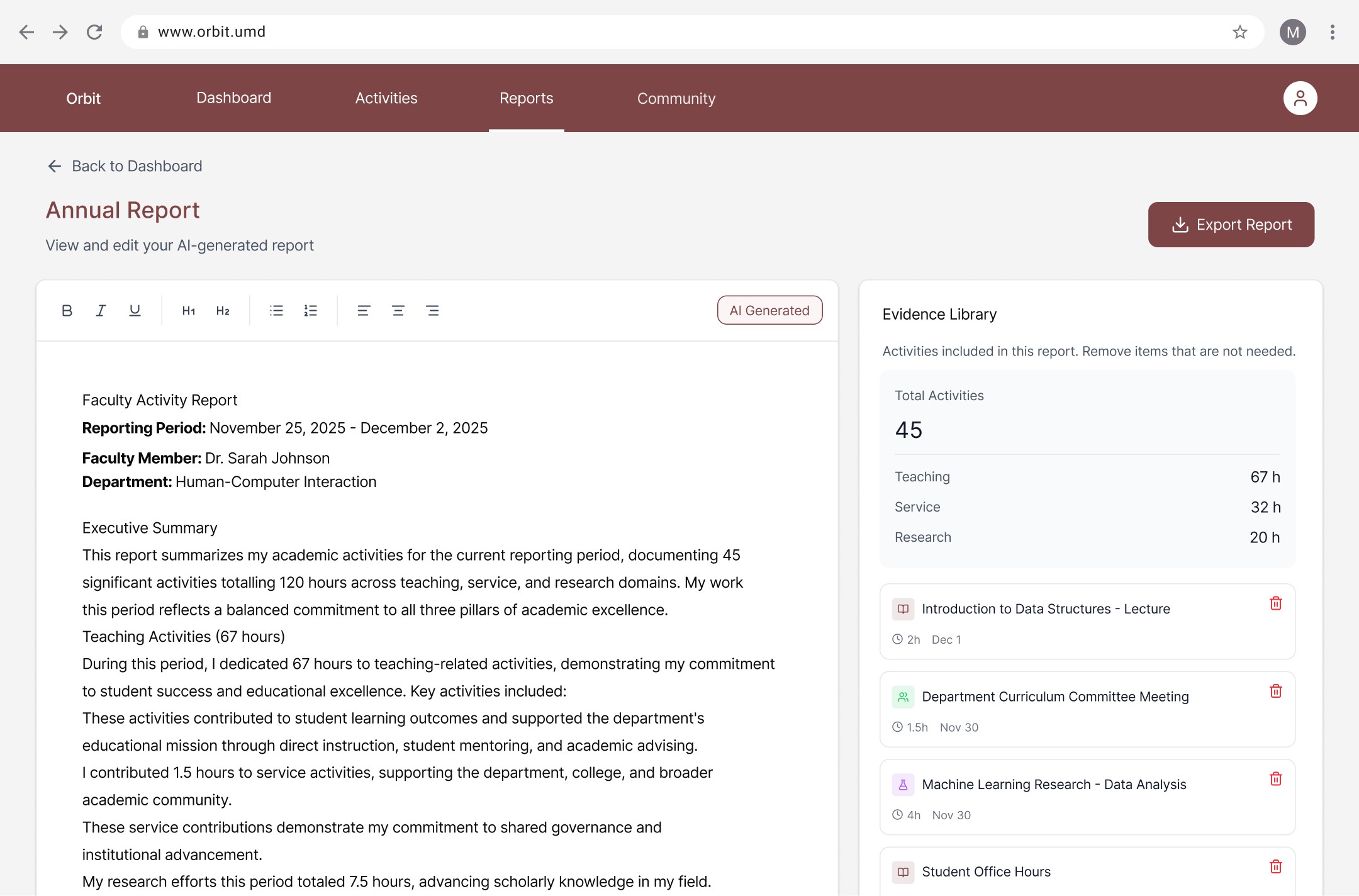Image resolution: width=1359 pixels, height=896 pixels.
Task: Open the user profile avatar menu
Action: pyautogui.click(x=1300, y=98)
